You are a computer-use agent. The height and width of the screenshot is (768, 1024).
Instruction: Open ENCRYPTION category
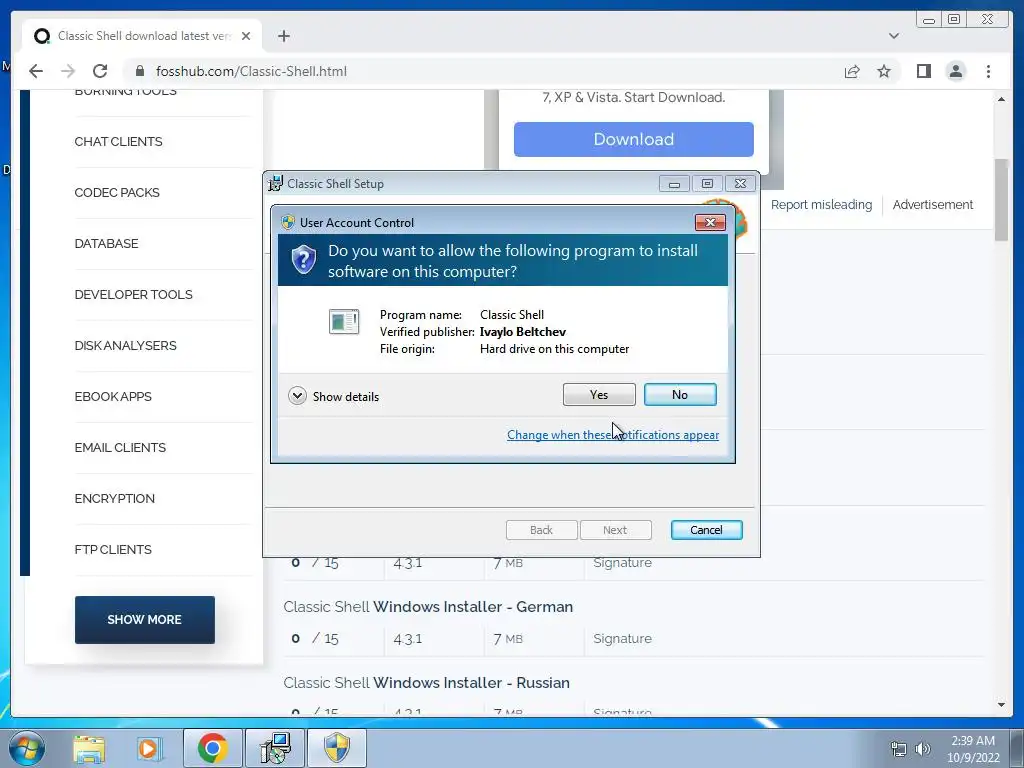tap(114, 498)
